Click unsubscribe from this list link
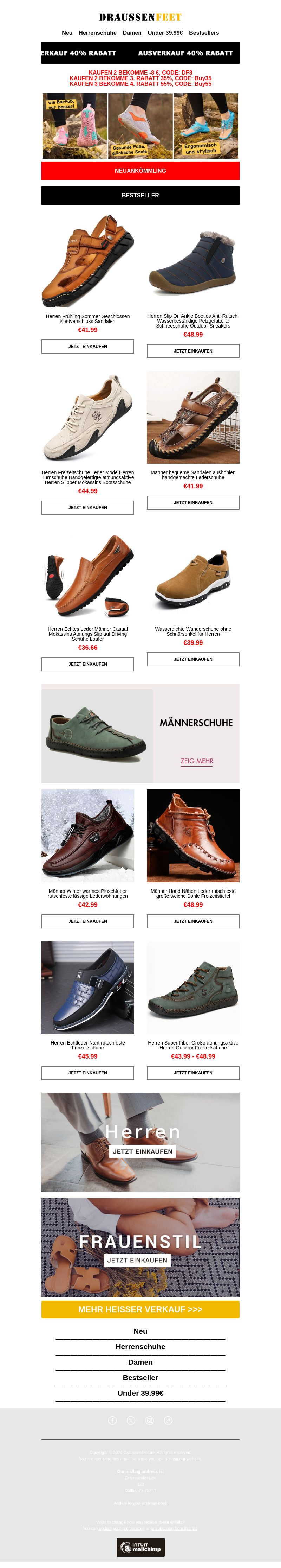The width and height of the screenshot is (281, 1568). point(175,1529)
